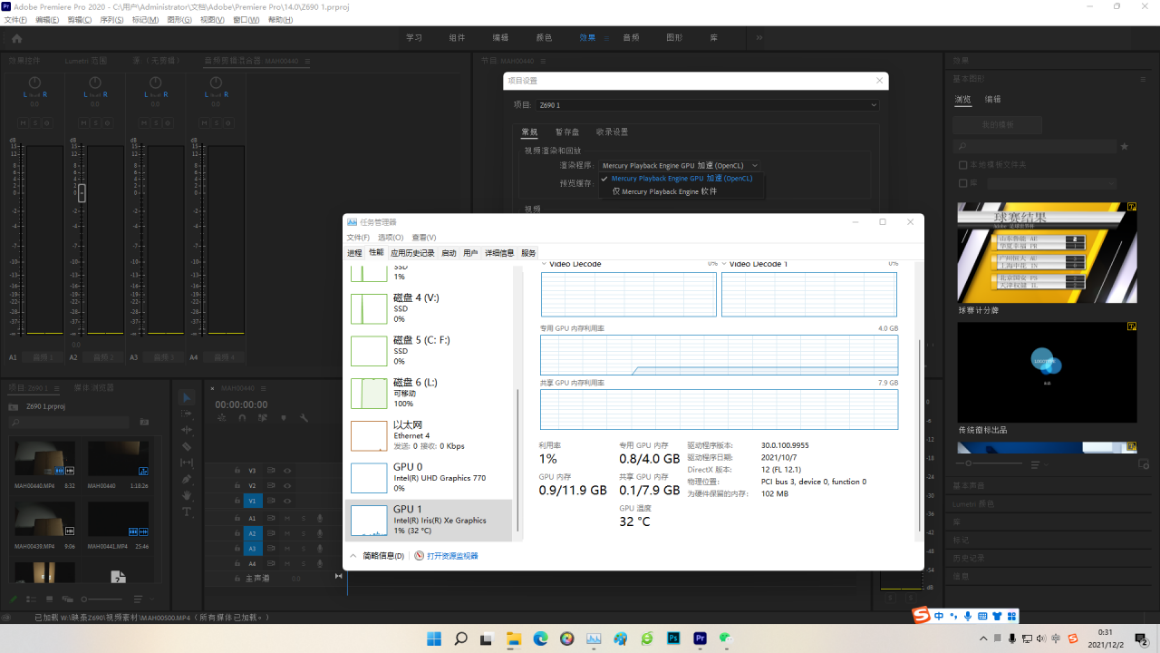Select the Razor tool
The width and height of the screenshot is (1160, 653).
(186, 447)
